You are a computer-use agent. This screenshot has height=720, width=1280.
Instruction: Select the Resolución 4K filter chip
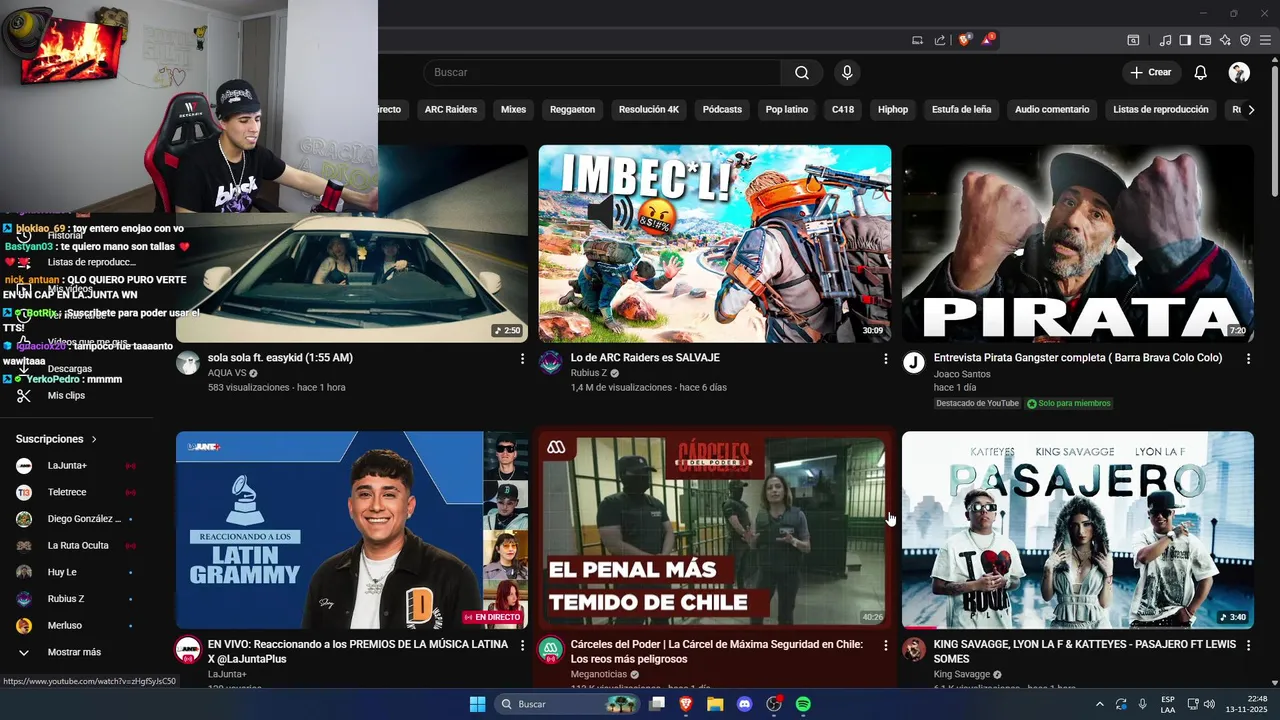click(x=649, y=110)
